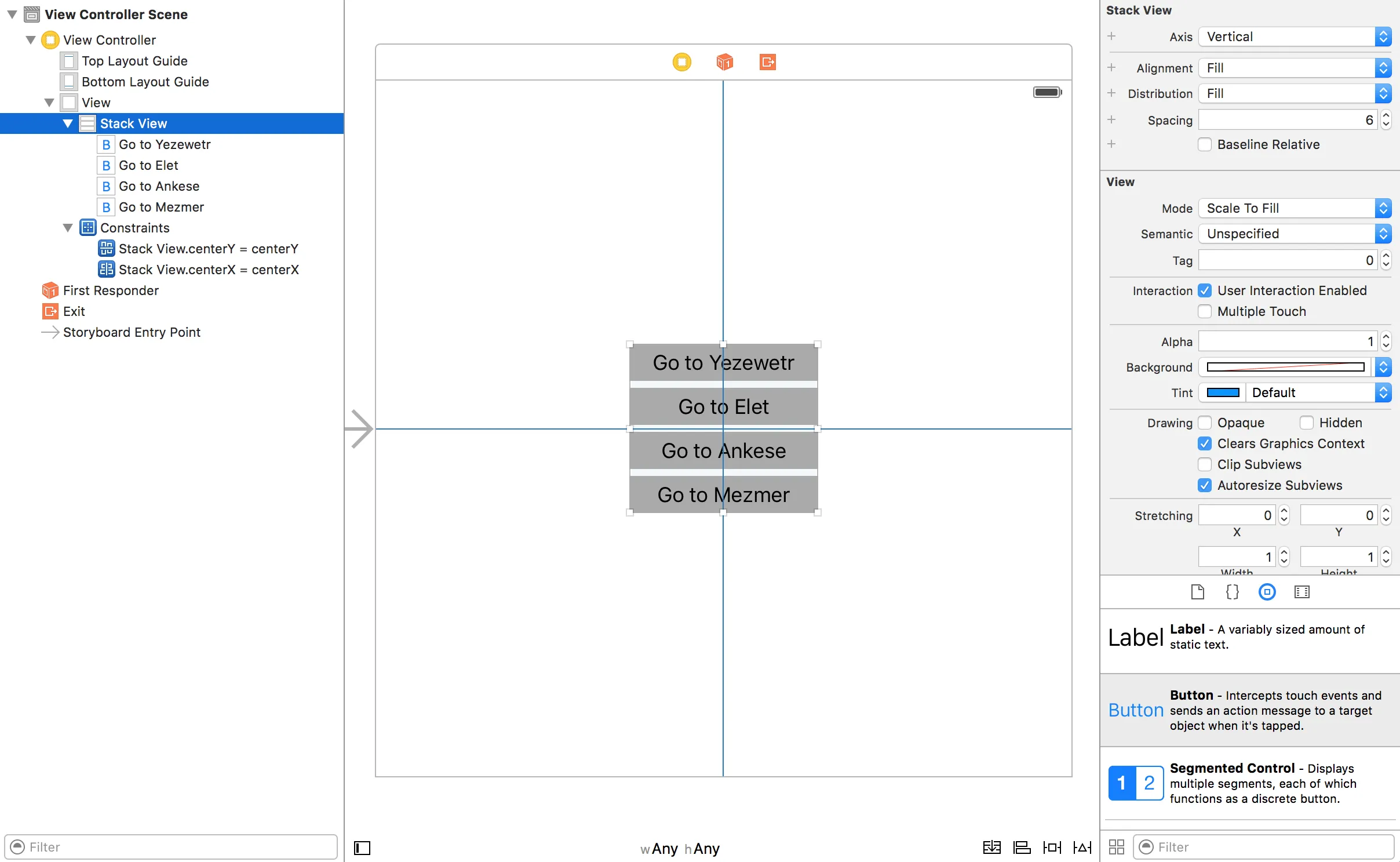Show the Object library tab
Image resolution: width=1400 pixels, height=862 pixels.
(x=1267, y=592)
